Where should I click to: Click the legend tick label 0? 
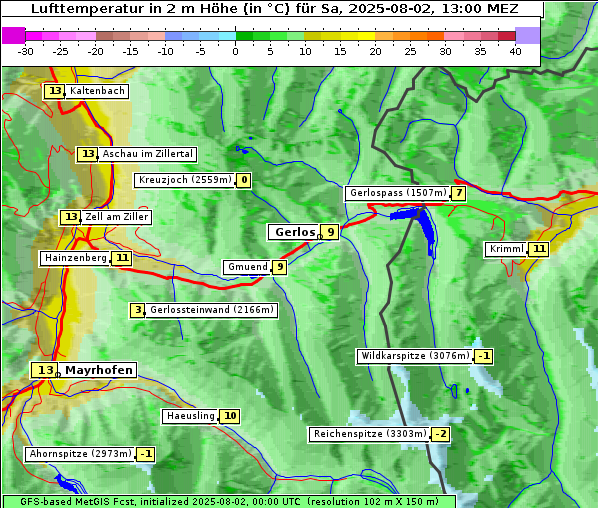pos(235,51)
